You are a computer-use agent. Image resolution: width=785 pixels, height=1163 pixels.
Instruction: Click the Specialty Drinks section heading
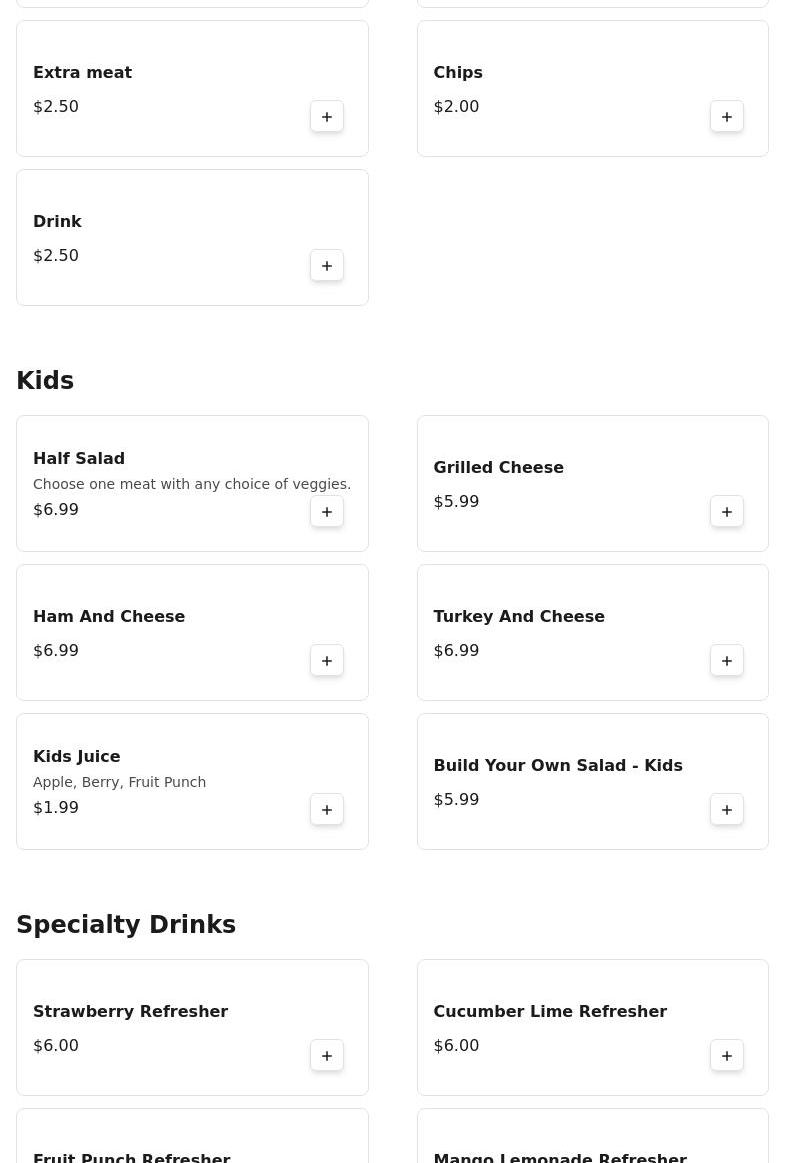point(126,925)
